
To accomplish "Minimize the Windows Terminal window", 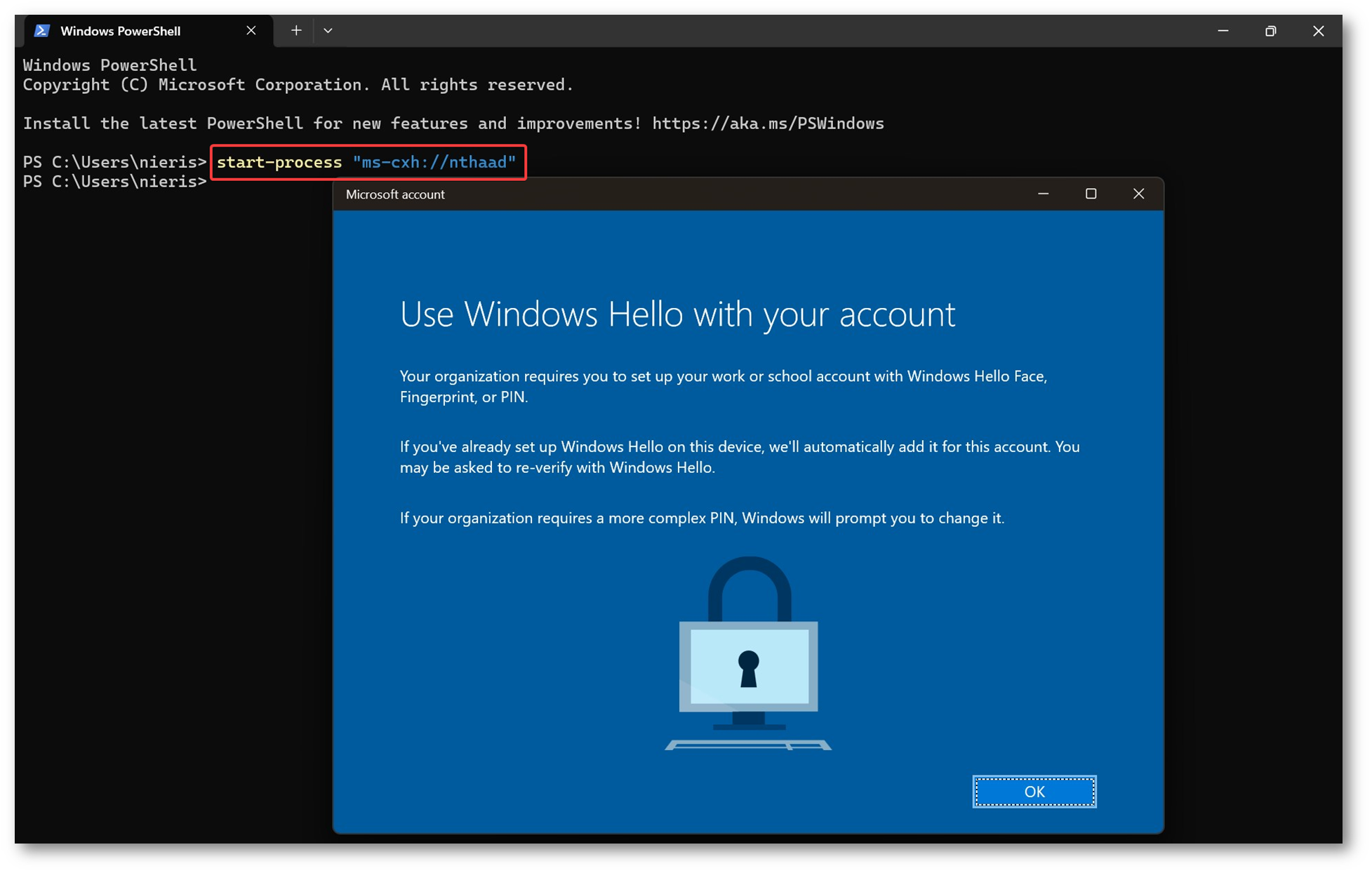I will 1223,31.
